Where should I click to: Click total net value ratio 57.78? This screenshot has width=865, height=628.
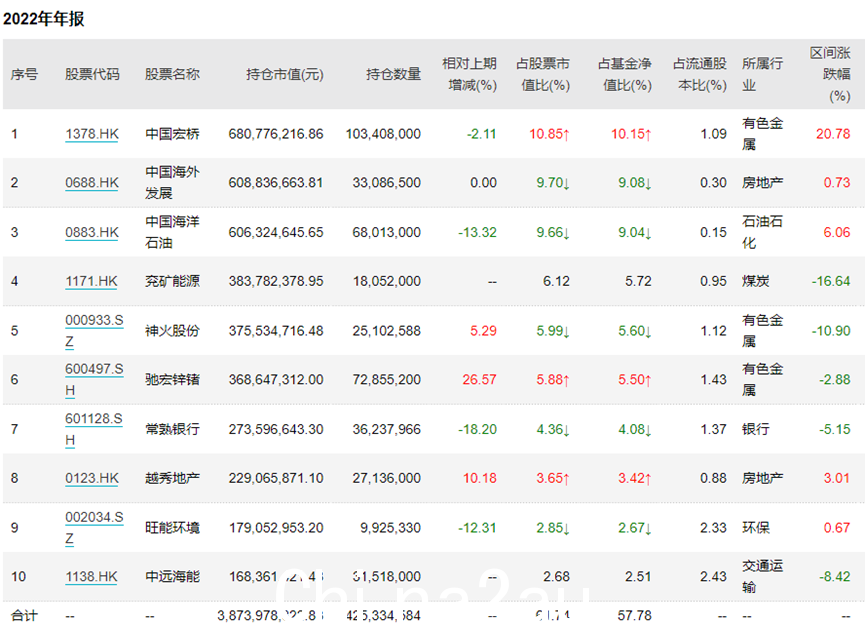tap(634, 615)
